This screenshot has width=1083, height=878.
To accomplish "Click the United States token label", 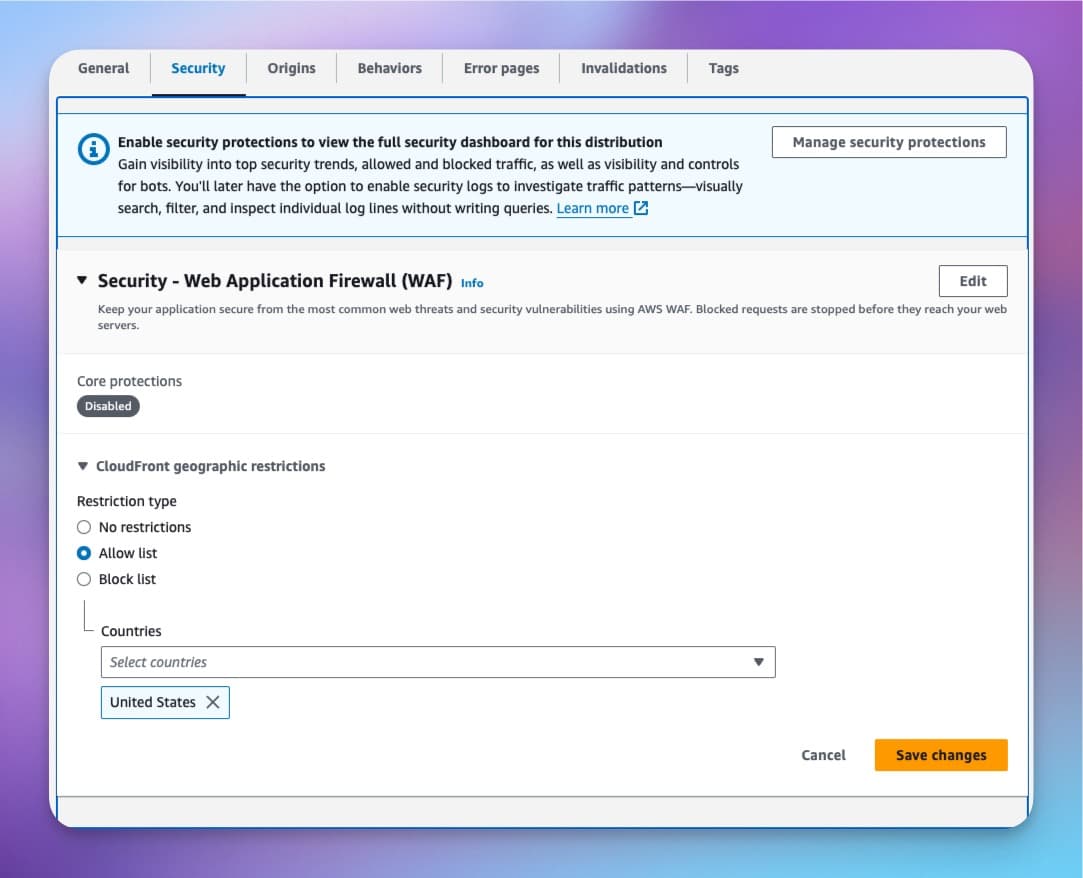I will tap(153, 703).
